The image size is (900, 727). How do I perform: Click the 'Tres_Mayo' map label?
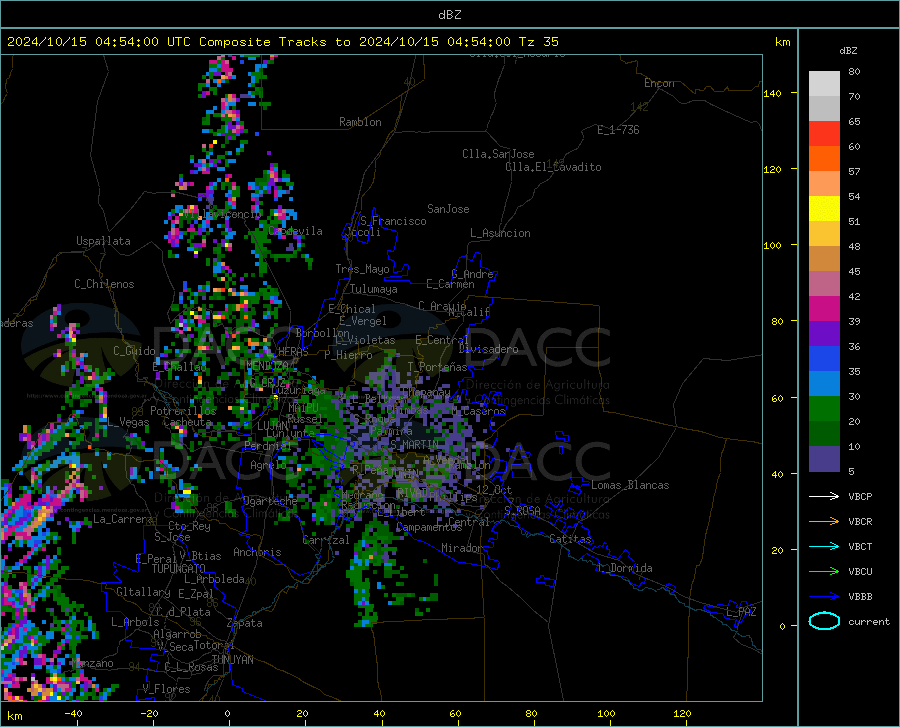362,269
